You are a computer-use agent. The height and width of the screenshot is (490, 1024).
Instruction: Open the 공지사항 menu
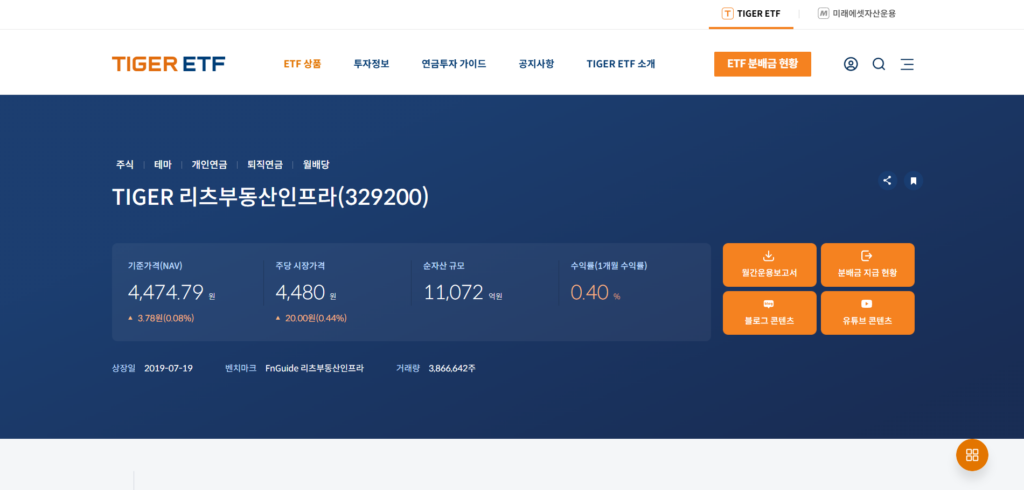click(536, 64)
